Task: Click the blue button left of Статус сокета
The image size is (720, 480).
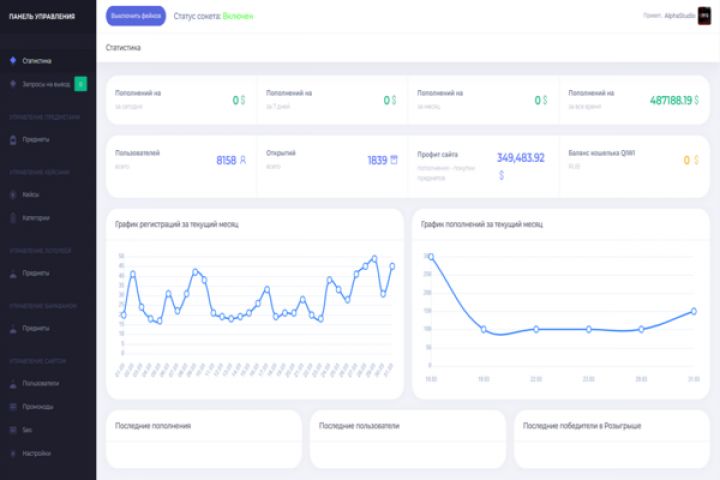Action: 136,16
